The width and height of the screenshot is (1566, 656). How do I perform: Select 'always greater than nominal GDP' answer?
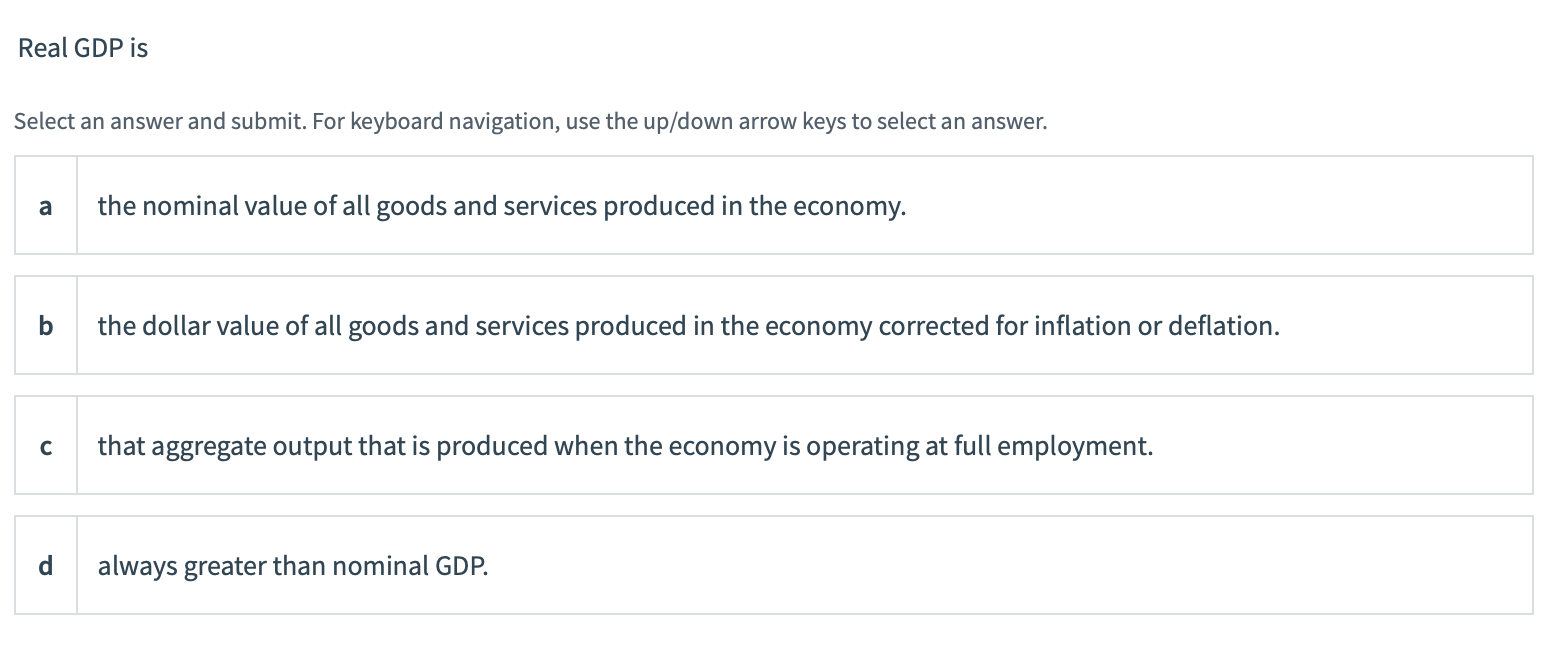pos(292,565)
